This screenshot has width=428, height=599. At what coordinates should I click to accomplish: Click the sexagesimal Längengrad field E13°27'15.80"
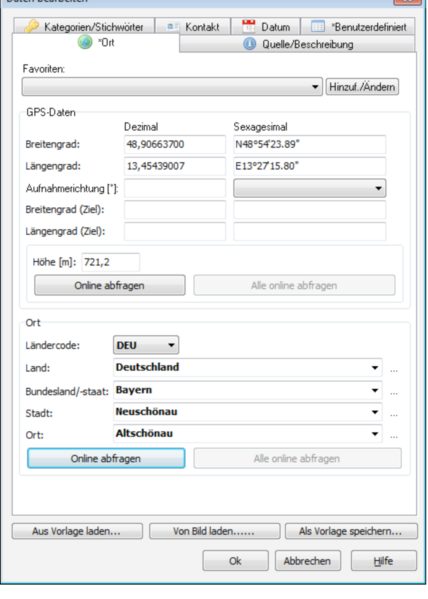click(x=310, y=166)
